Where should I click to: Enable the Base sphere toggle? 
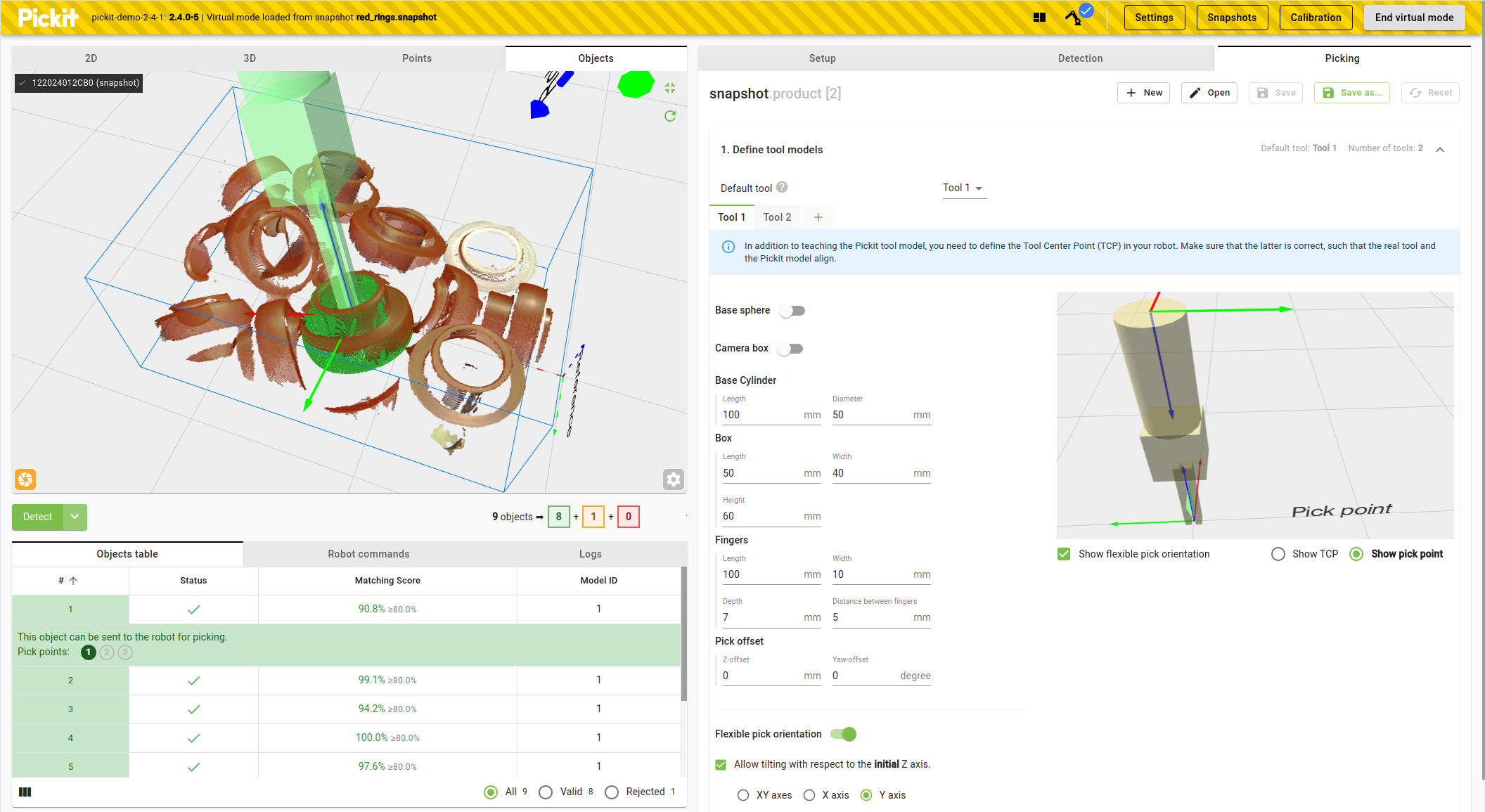point(792,311)
